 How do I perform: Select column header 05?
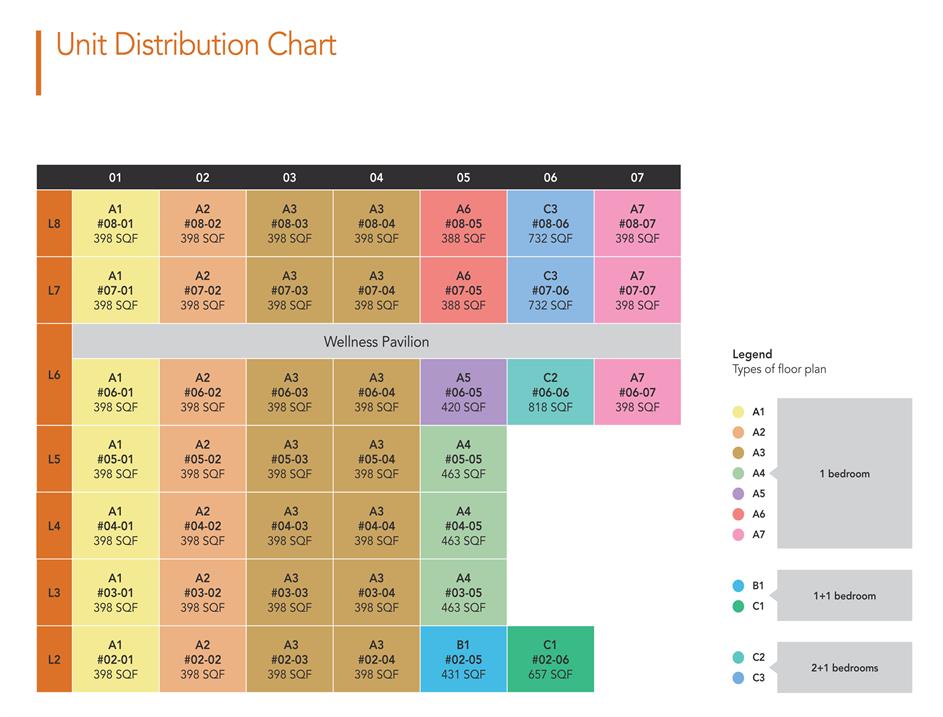[x=463, y=178]
